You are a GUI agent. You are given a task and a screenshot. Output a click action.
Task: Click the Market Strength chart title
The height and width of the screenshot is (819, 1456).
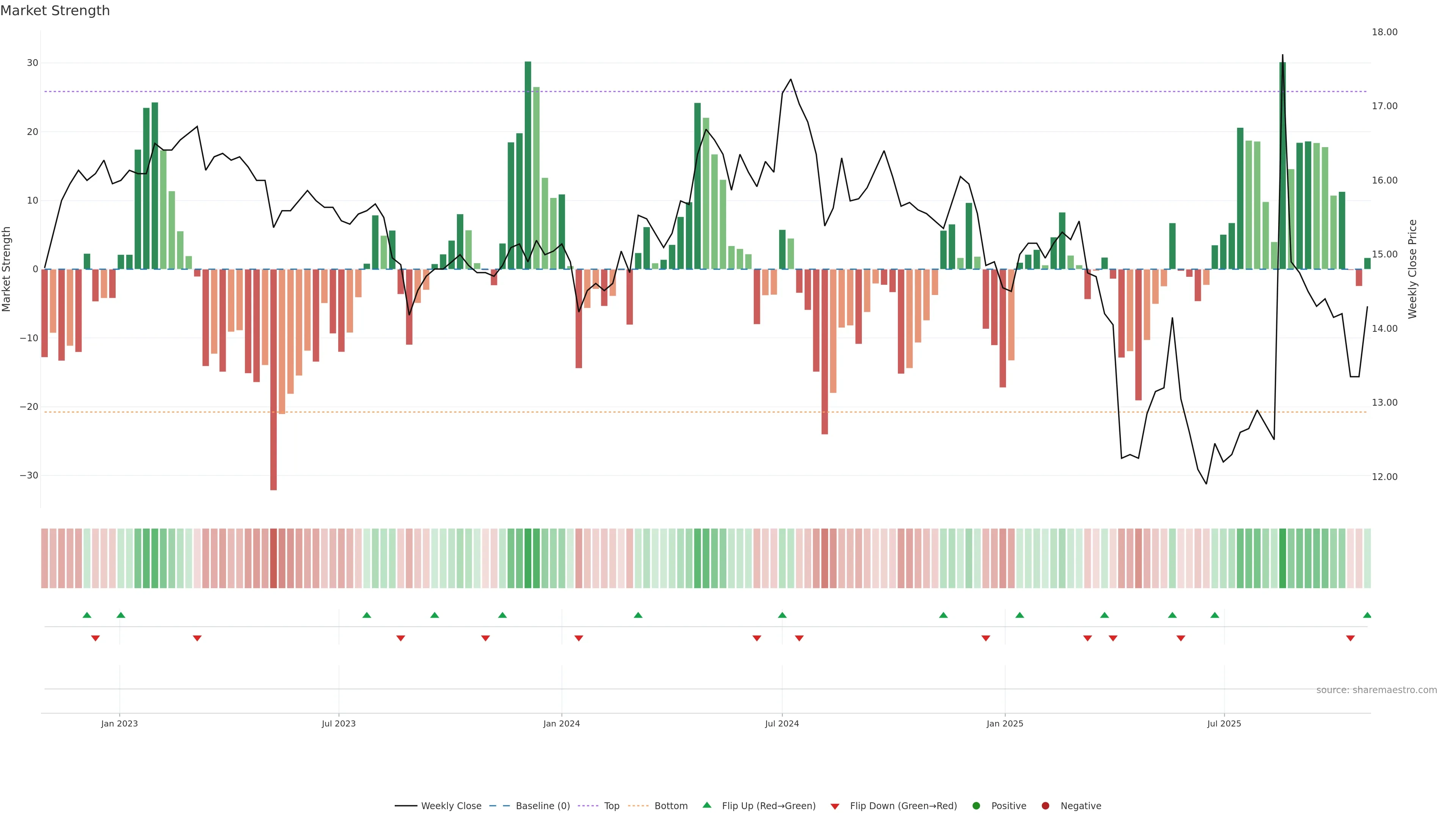(x=55, y=11)
